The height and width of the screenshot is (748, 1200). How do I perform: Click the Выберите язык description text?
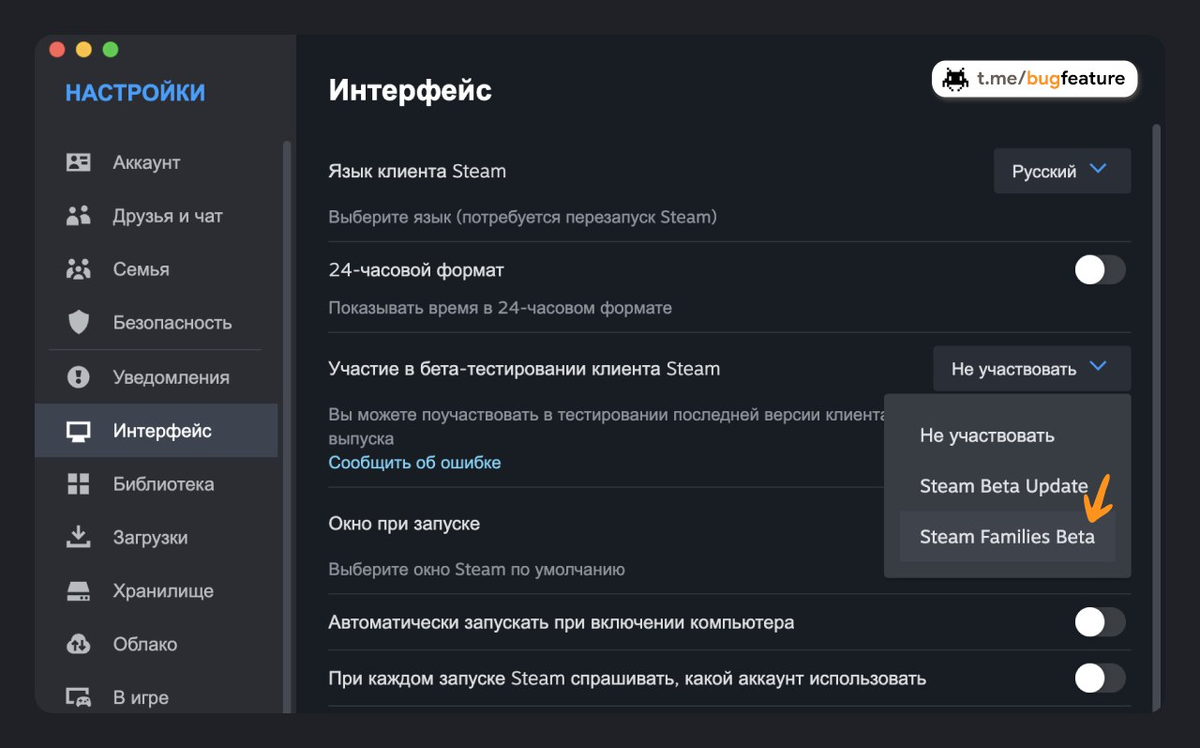pyautogui.click(x=523, y=216)
